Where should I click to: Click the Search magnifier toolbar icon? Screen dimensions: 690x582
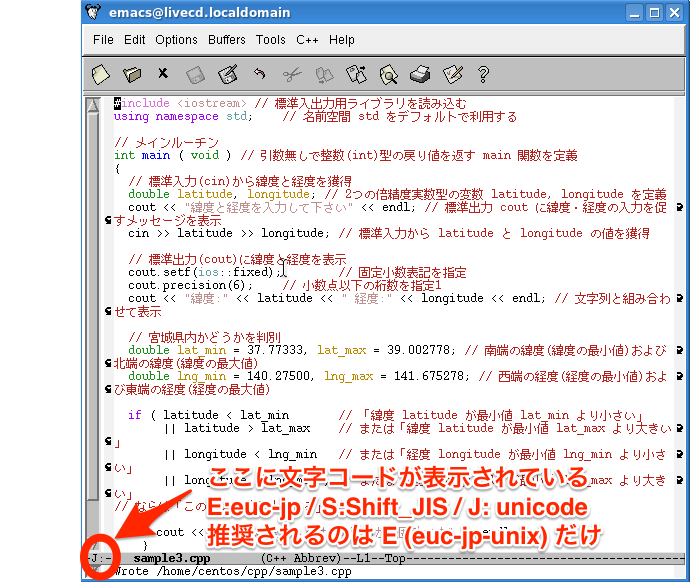pyautogui.click(x=389, y=74)
